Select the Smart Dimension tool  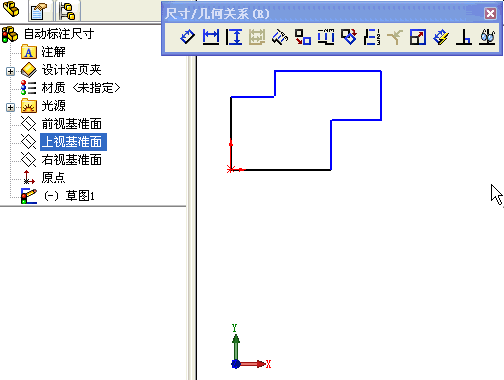click(x=188, y=37)
